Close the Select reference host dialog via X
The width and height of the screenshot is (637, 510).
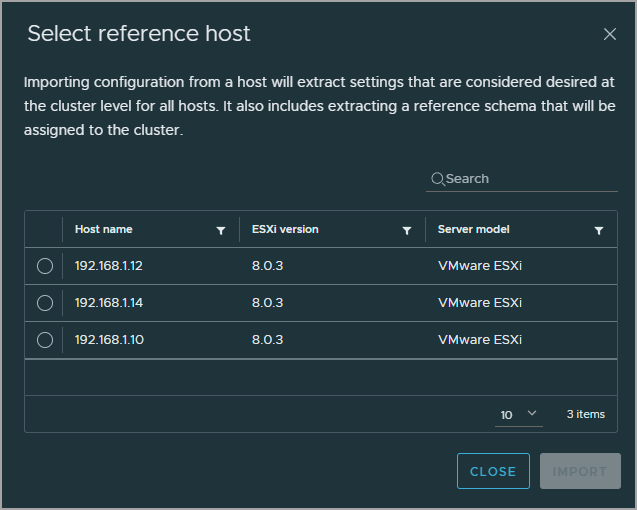(x=609, y=34)
